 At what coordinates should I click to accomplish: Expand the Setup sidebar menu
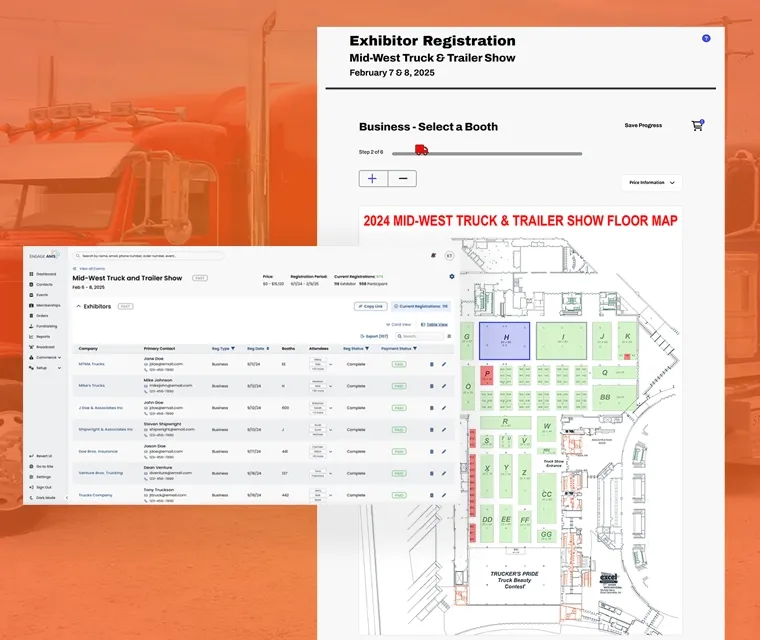[x=45, y=368]
